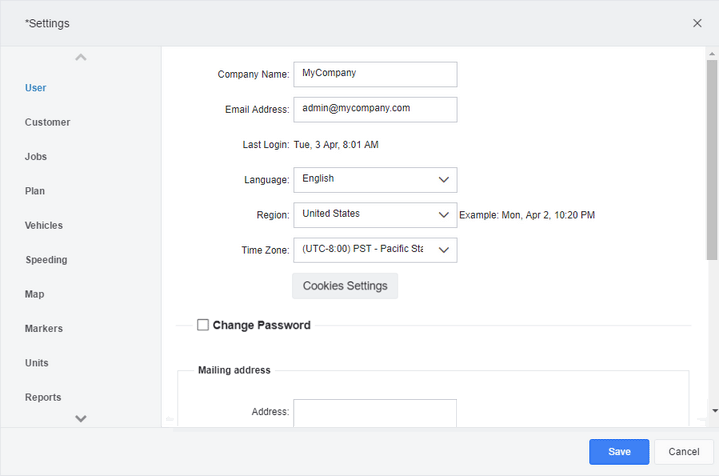Click the scrollbar down arrow
The image size is (719, 476).
tap(714, 411)
